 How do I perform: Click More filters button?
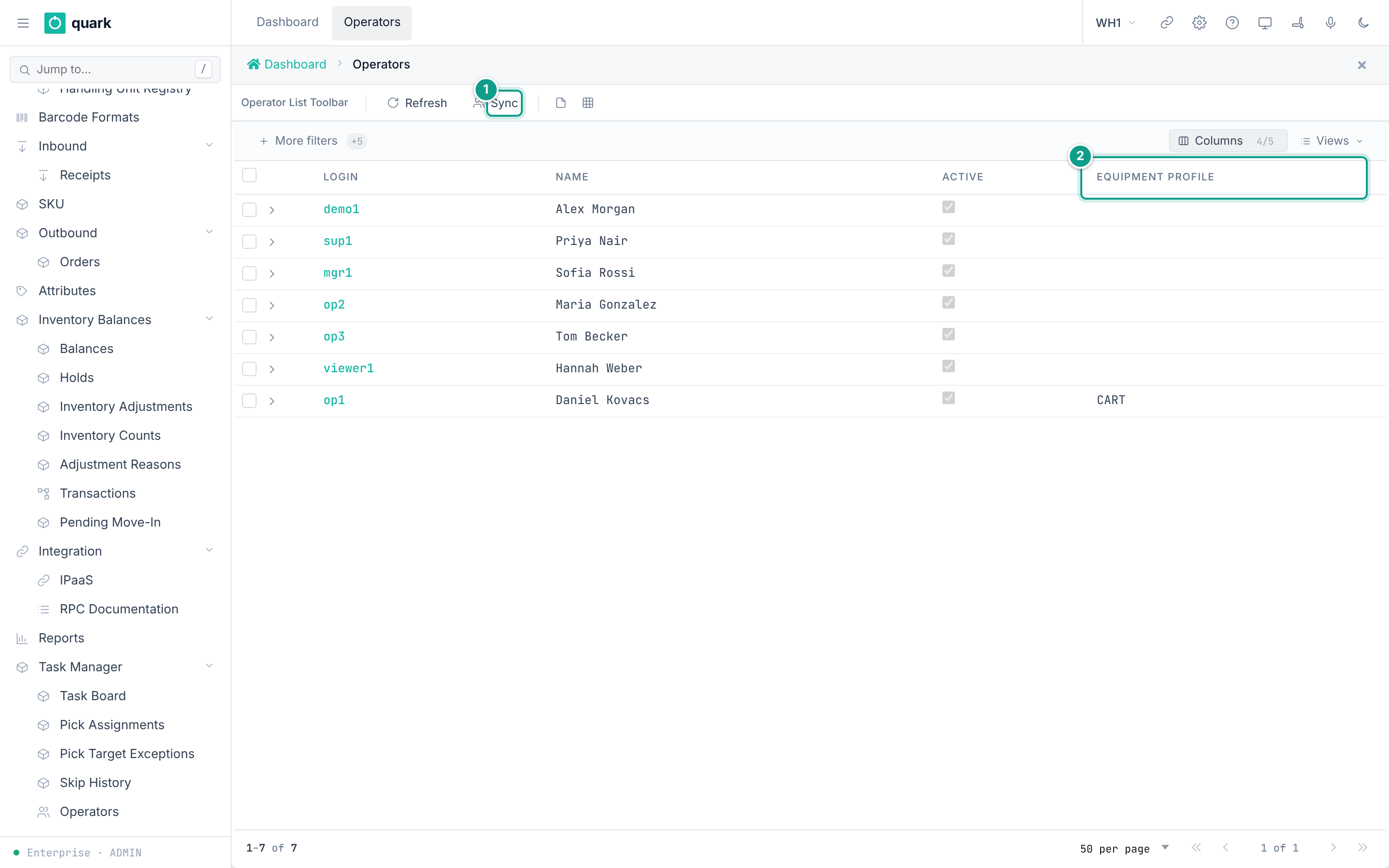pos(313,141)
